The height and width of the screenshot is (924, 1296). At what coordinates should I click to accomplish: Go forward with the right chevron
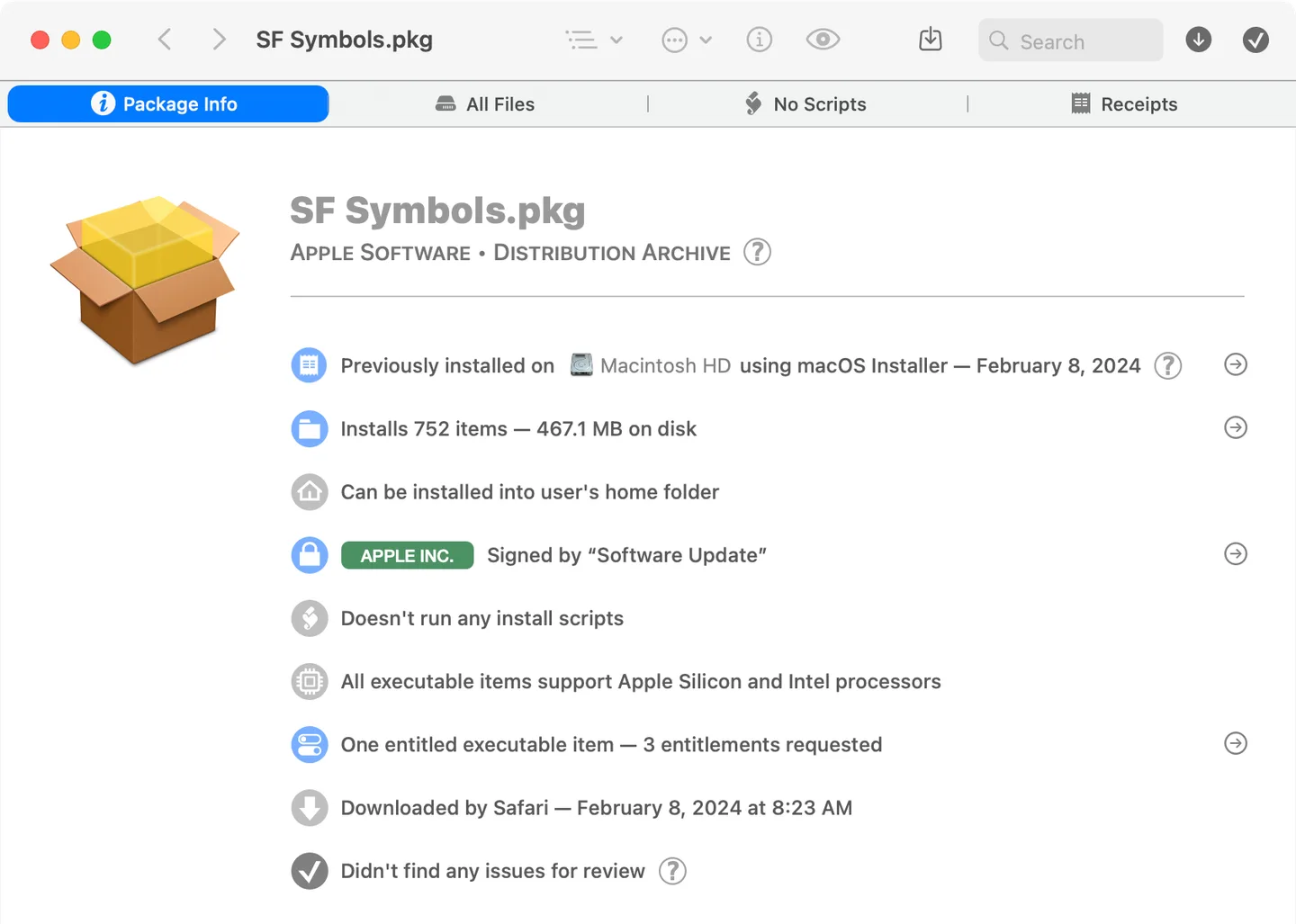[219, 40]
